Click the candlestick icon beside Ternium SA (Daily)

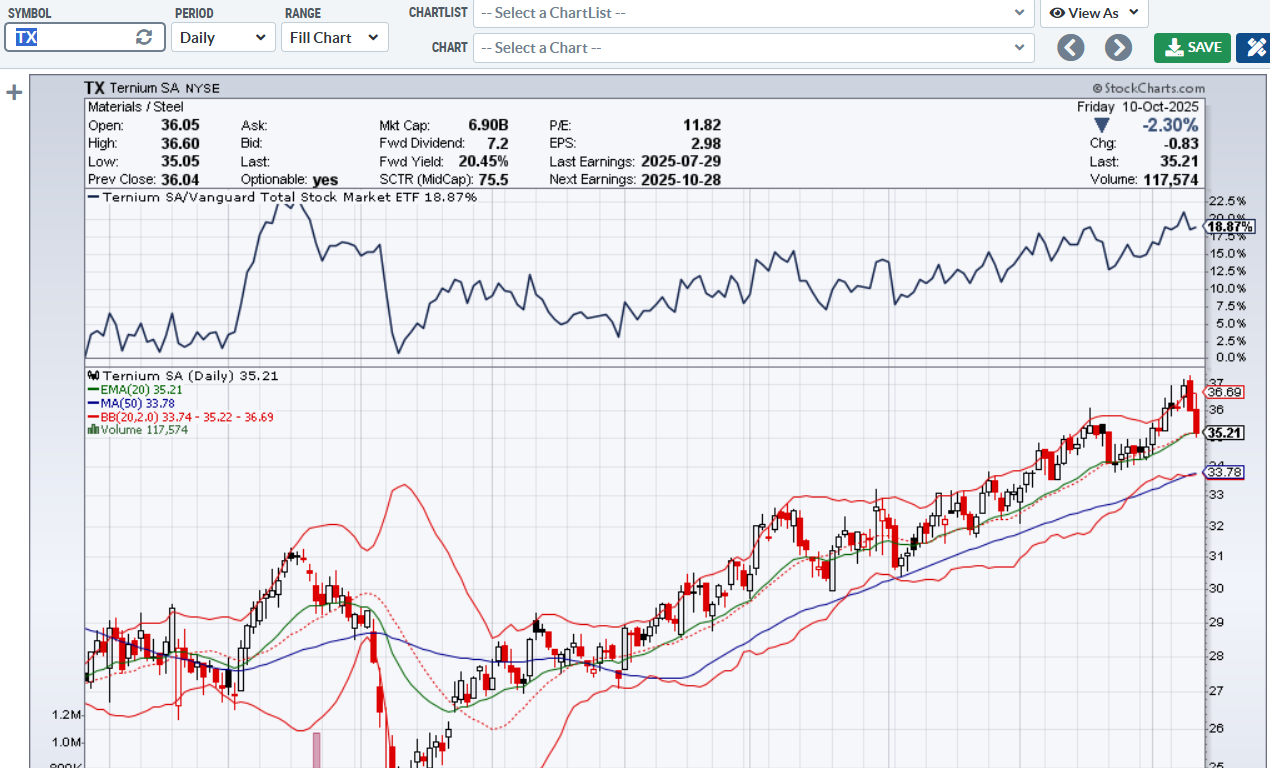94,376
